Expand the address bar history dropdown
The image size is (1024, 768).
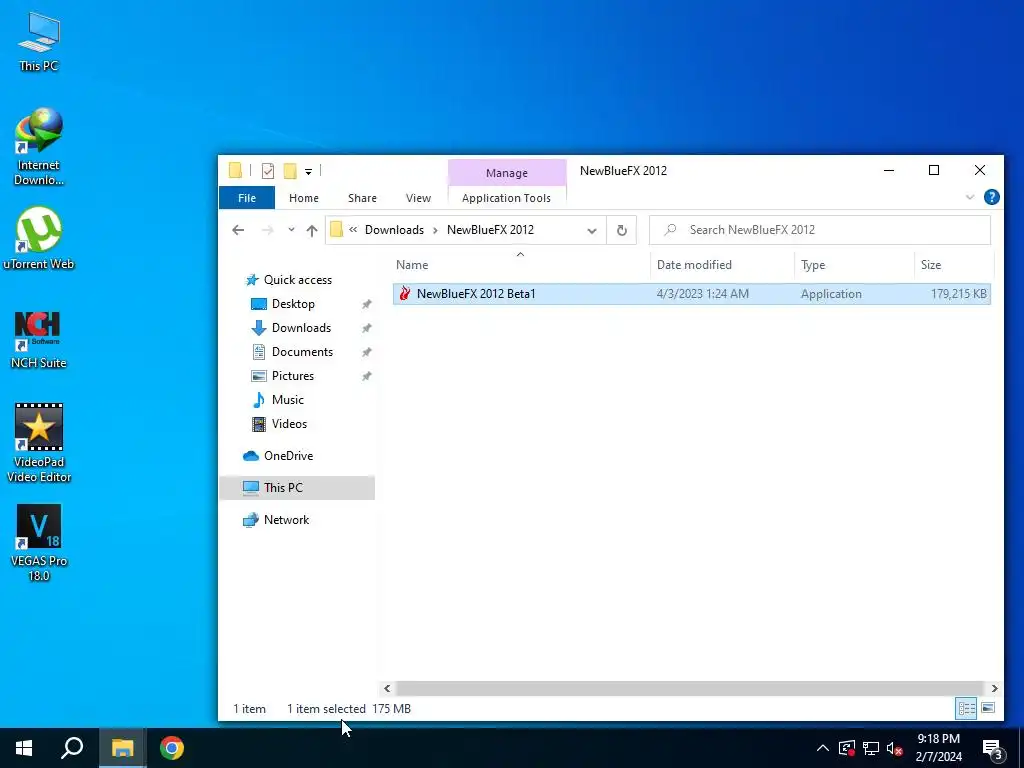[x=592, y=231]
